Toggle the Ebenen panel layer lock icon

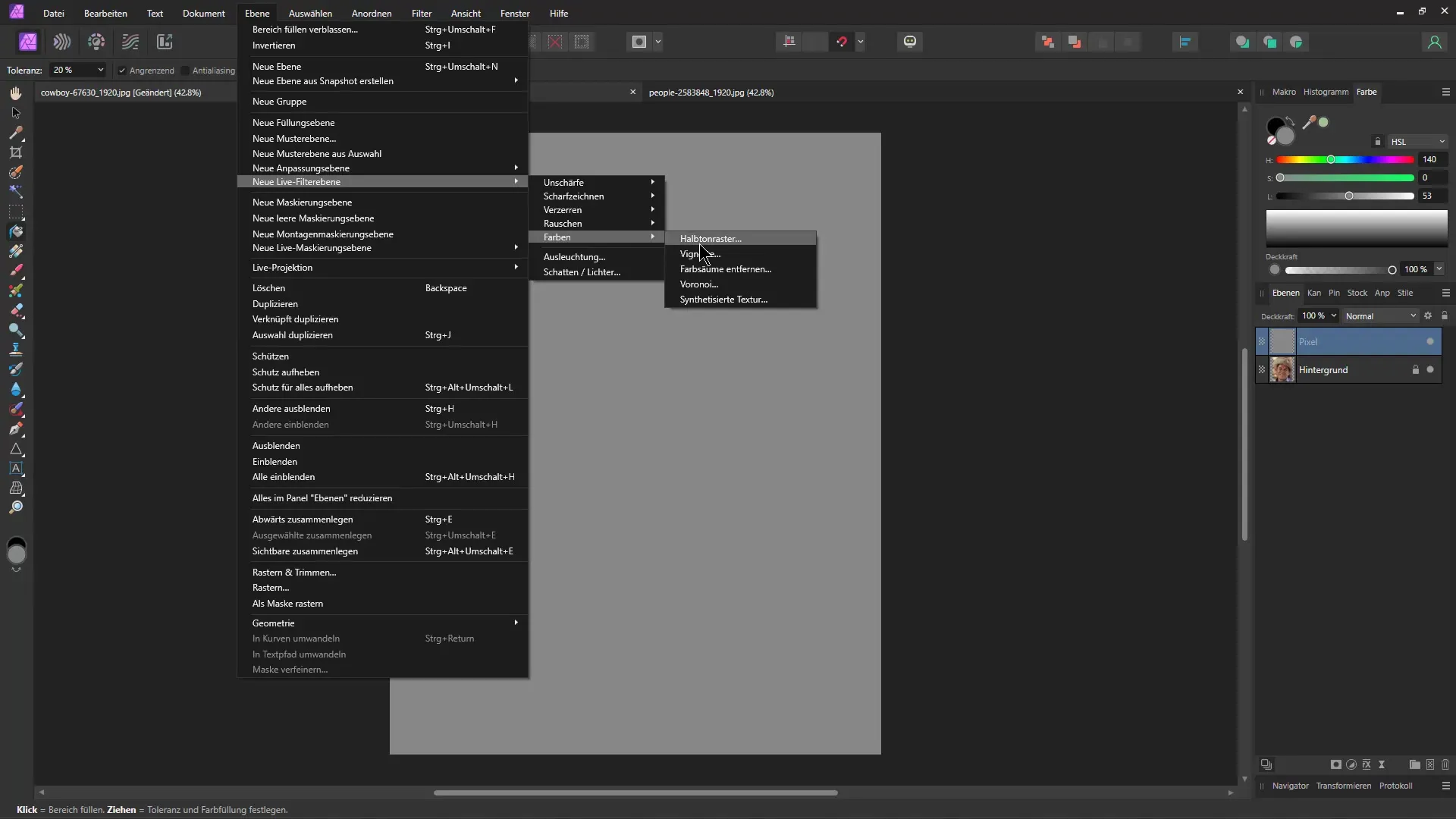(1445, 315)
